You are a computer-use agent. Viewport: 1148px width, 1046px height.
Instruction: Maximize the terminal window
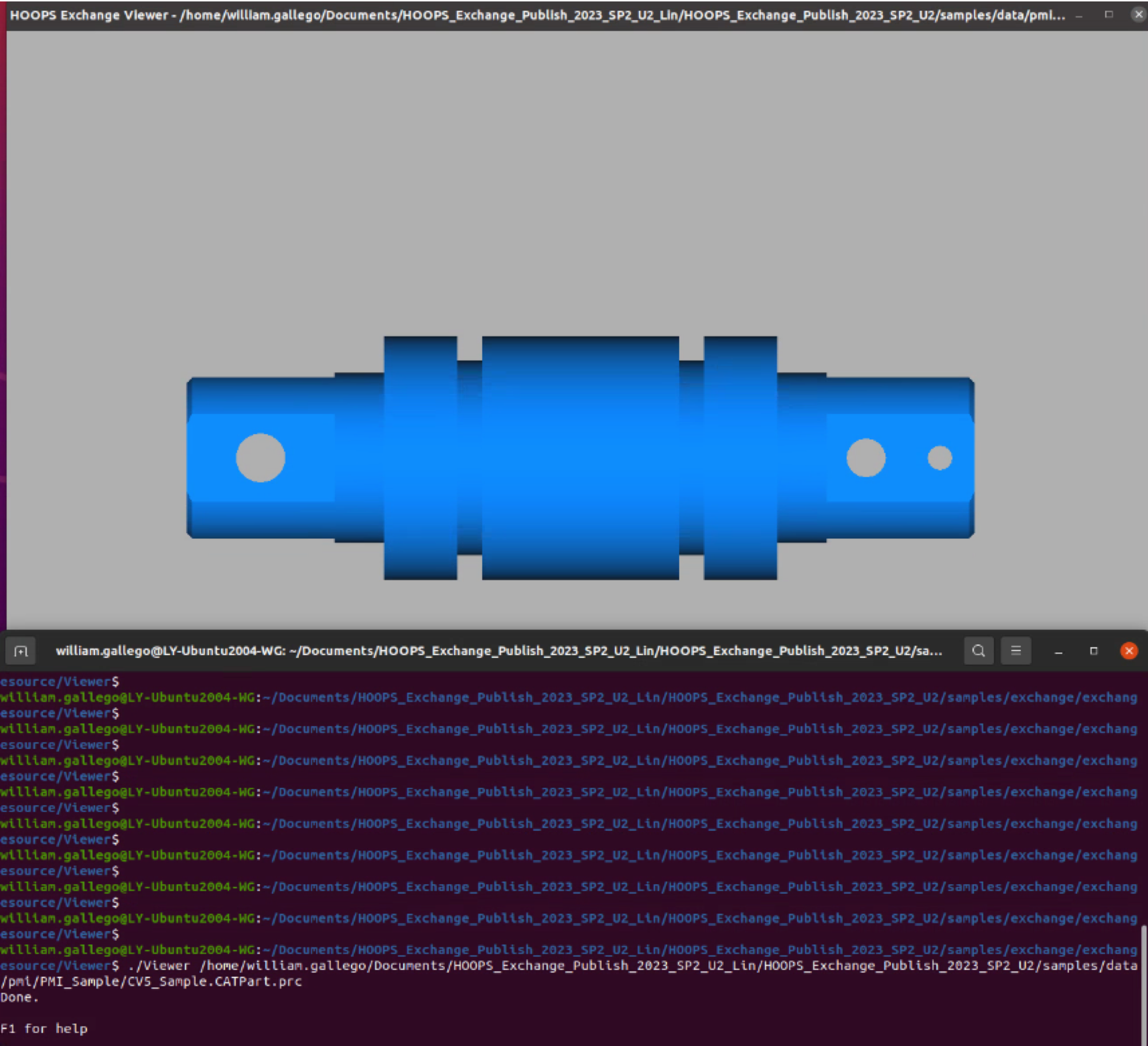coord(1093,650)
